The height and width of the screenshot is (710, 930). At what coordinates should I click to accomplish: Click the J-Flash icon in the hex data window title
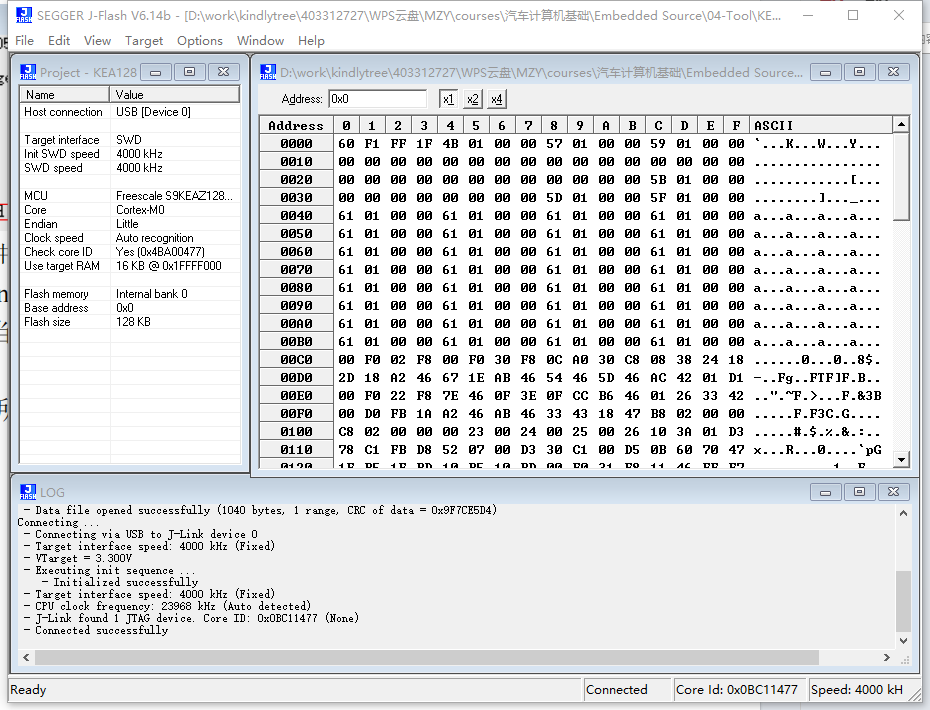[268, 72]
